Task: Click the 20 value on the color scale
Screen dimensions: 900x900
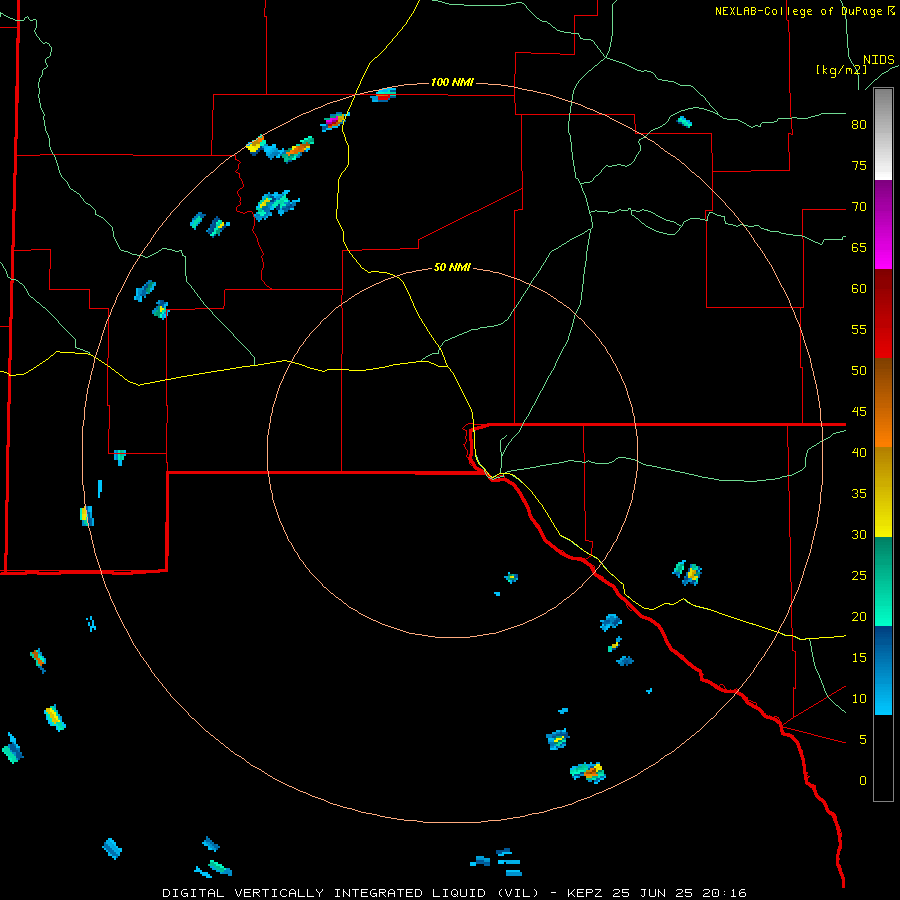Action: [x=859, y=616]
